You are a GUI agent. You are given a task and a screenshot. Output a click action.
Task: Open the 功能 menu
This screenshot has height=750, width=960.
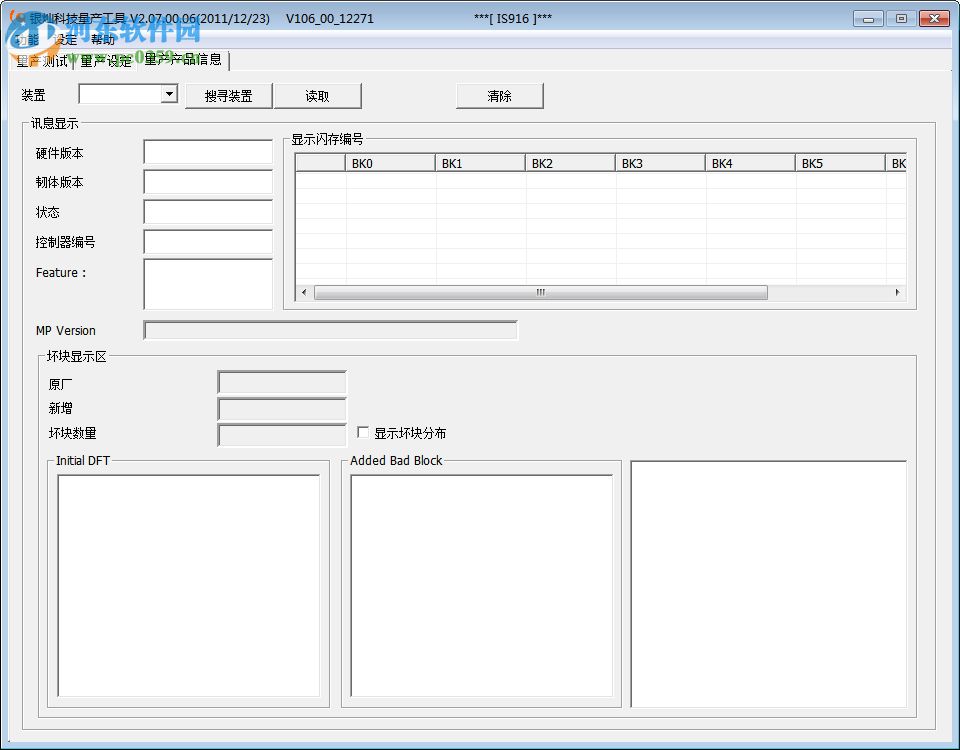pos(27,40)
